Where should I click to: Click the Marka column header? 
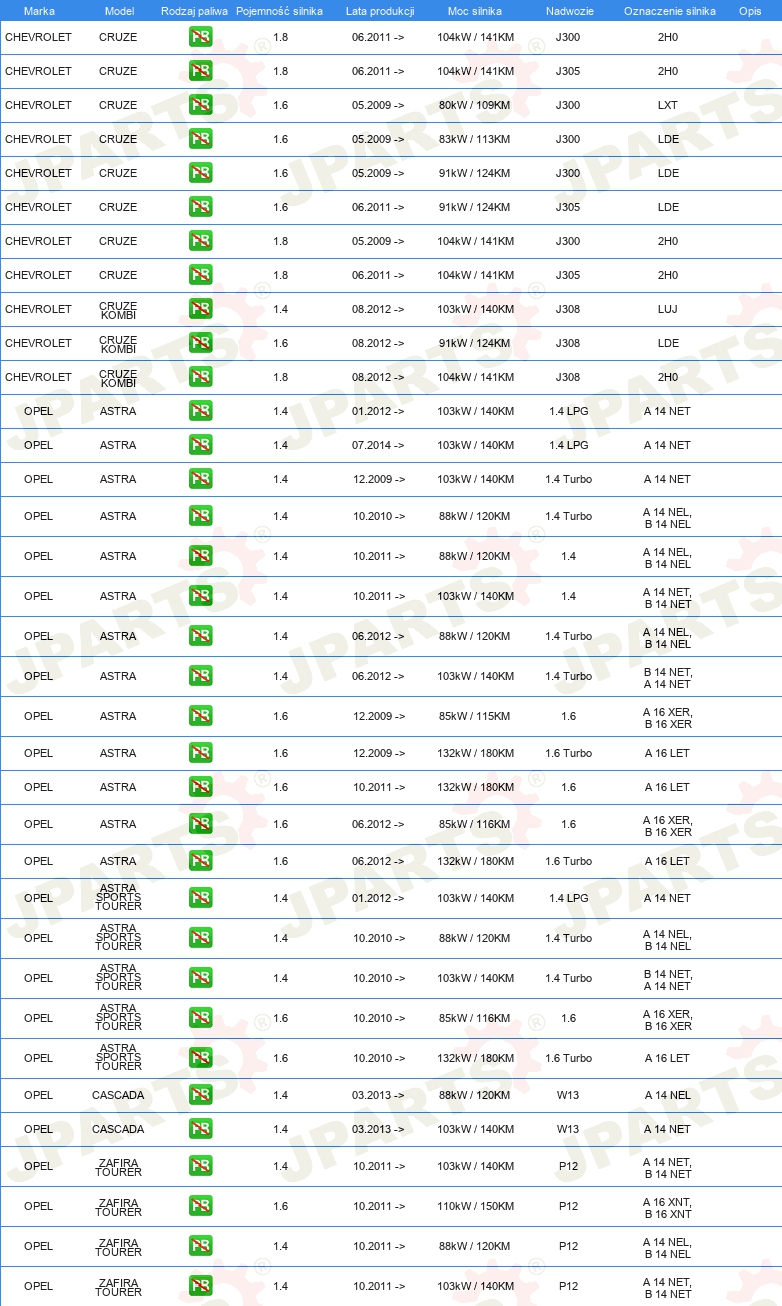(x=39, y=11)
